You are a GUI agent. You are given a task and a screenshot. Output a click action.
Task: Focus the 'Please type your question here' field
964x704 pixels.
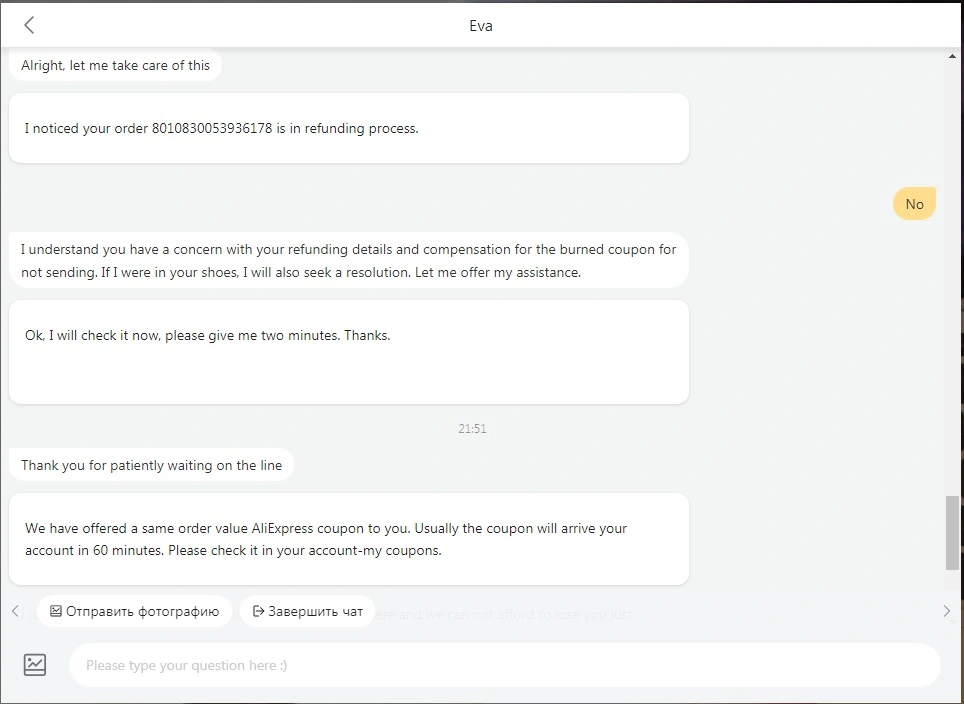pos(505,665)
